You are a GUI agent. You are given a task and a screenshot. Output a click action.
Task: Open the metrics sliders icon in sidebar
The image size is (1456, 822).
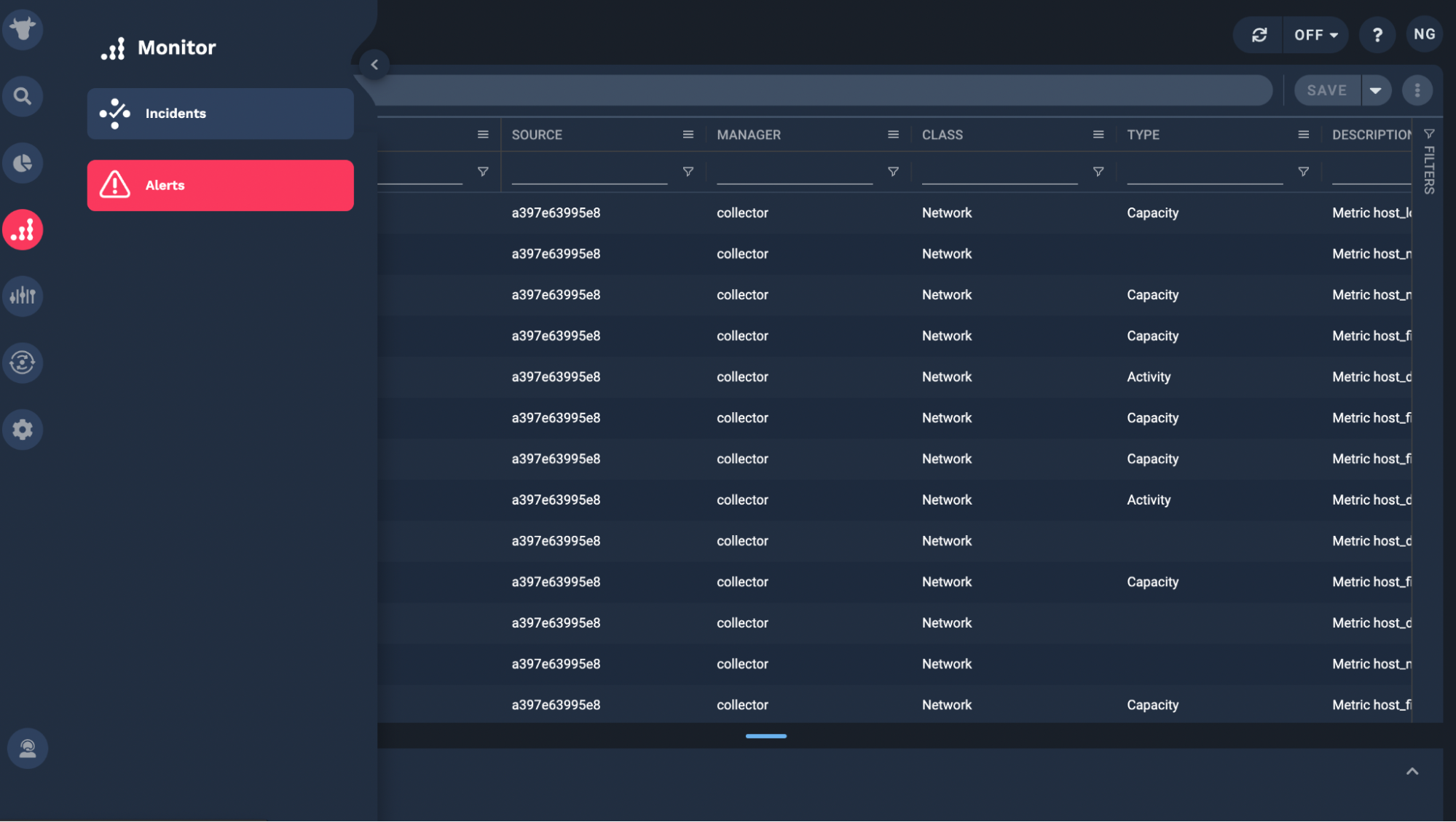23,296
